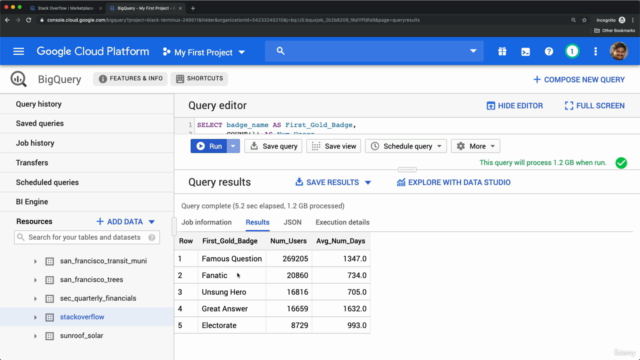Click HIDE EDITOR button
Screen dimensions: 640x360
point(515,106)
